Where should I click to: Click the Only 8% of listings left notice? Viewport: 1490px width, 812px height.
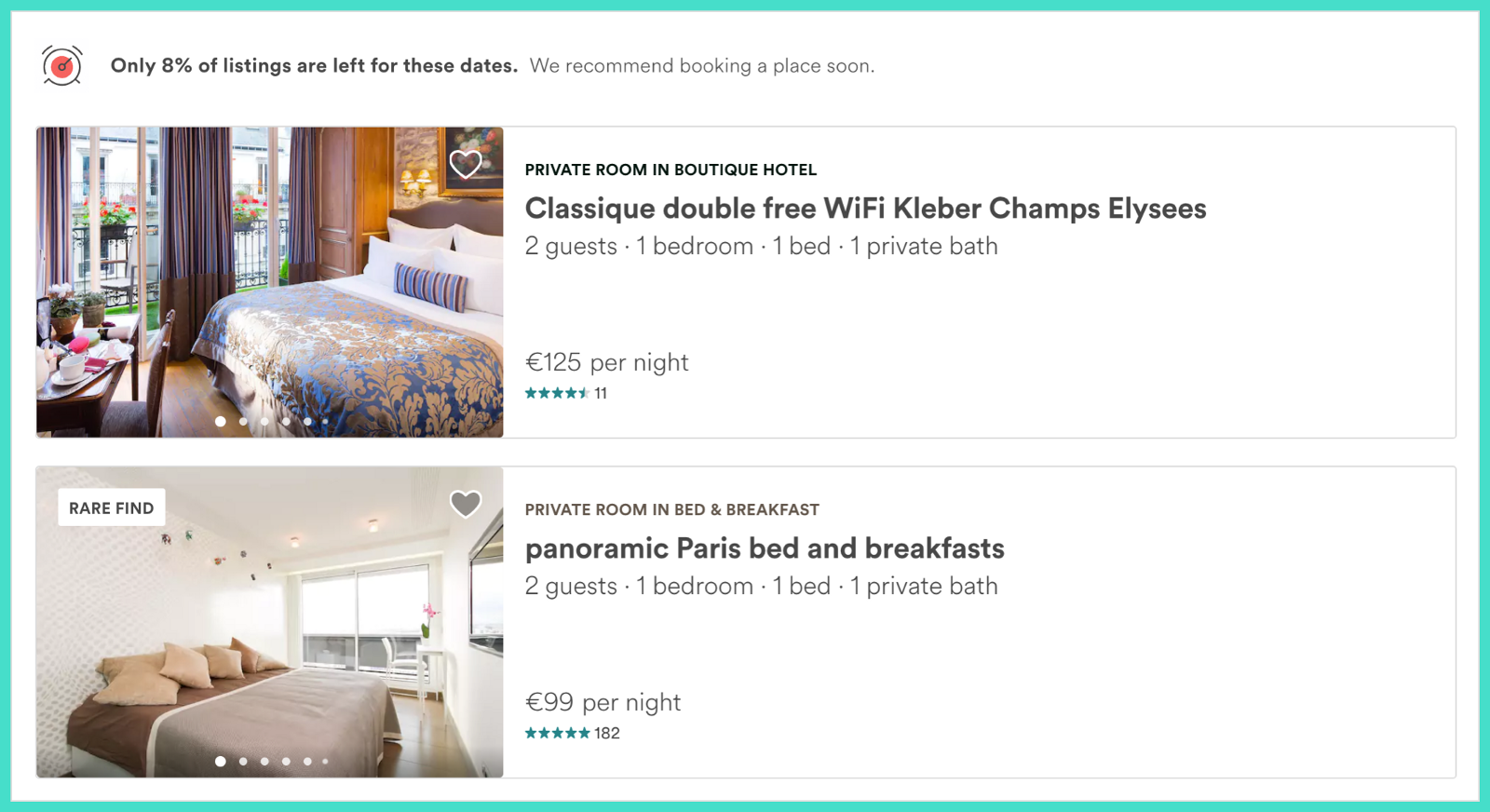tap(314, 66)
